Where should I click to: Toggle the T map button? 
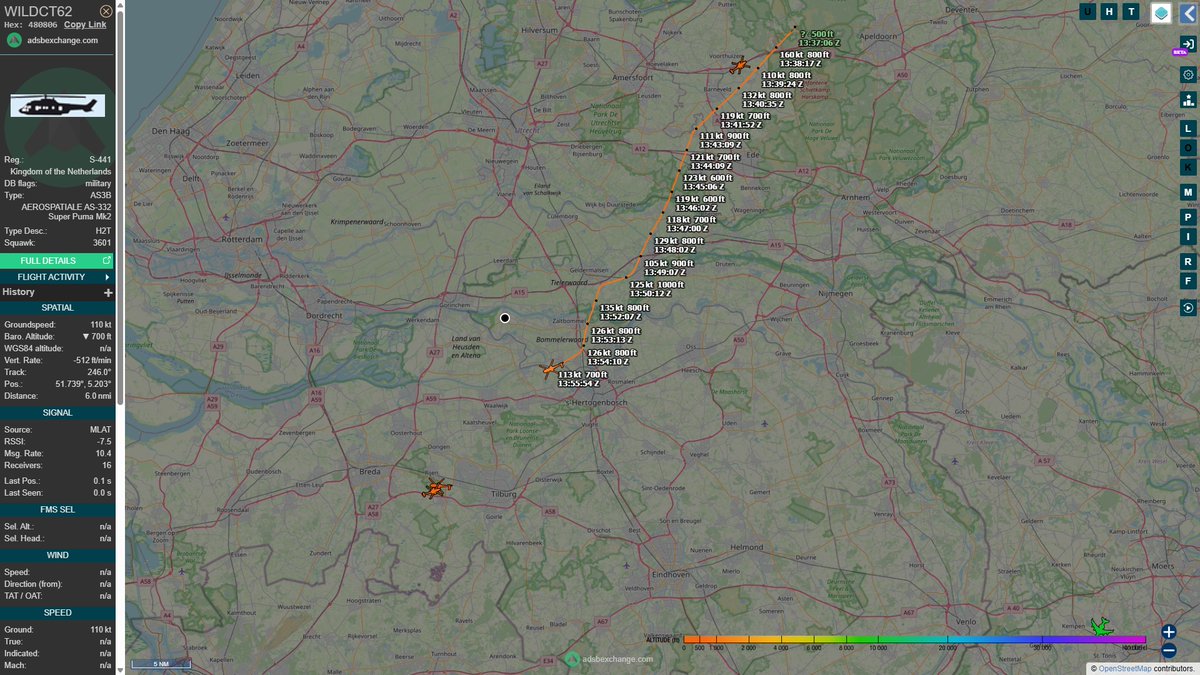click(x=1131, y=12)
